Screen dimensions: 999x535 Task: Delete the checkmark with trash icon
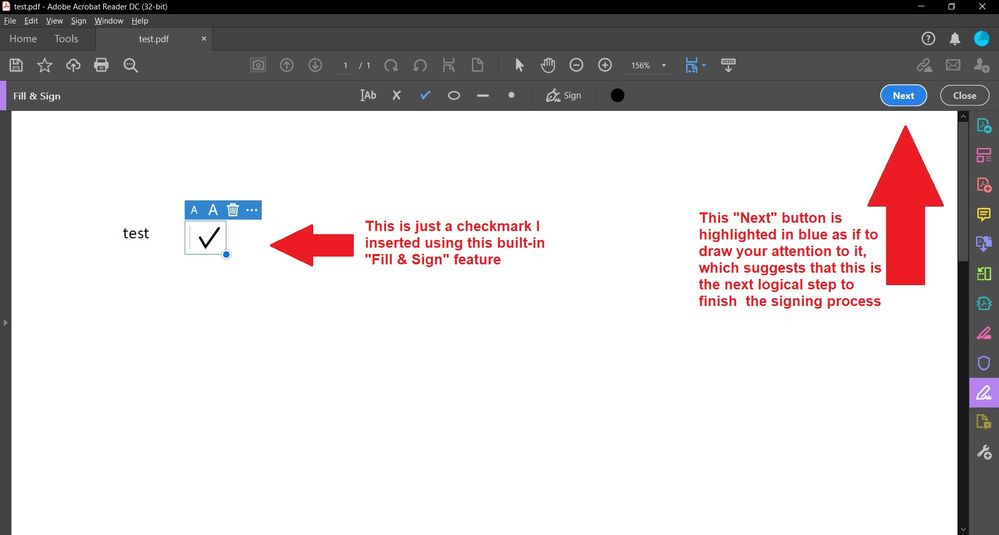coord(233,210)
